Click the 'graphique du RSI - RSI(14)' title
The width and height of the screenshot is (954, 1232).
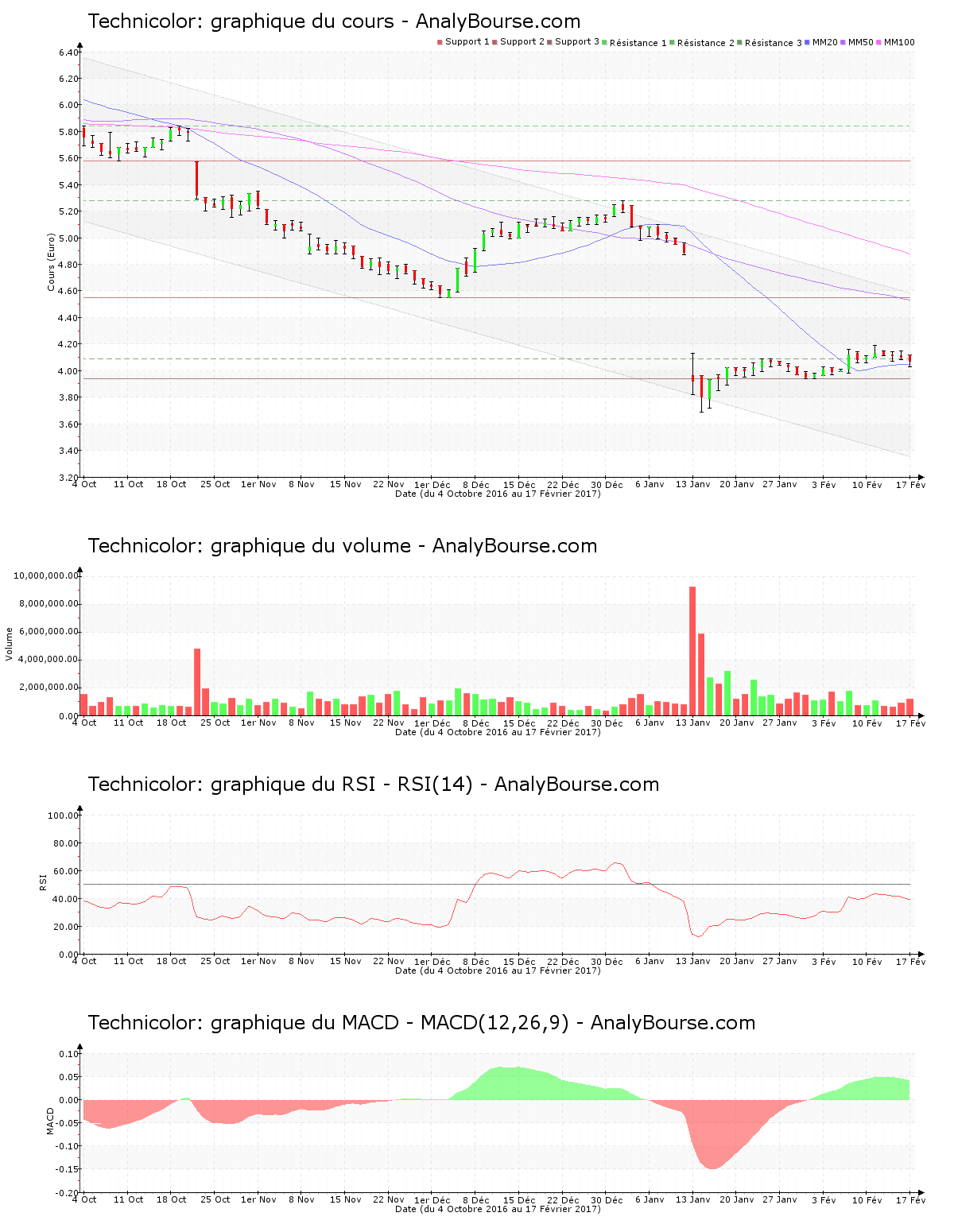click(373, 785)
